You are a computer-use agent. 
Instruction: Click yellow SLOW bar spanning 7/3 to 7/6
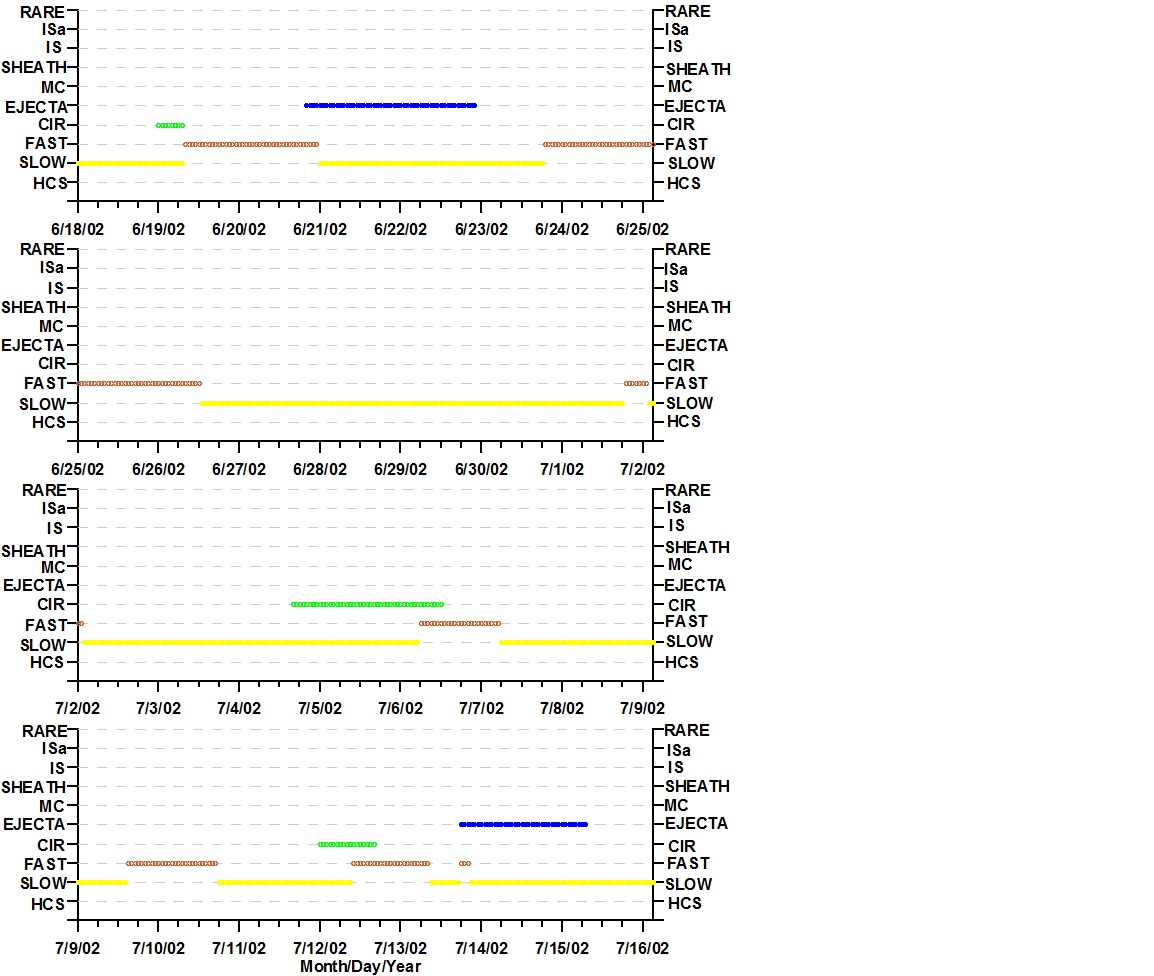point(251,643)
